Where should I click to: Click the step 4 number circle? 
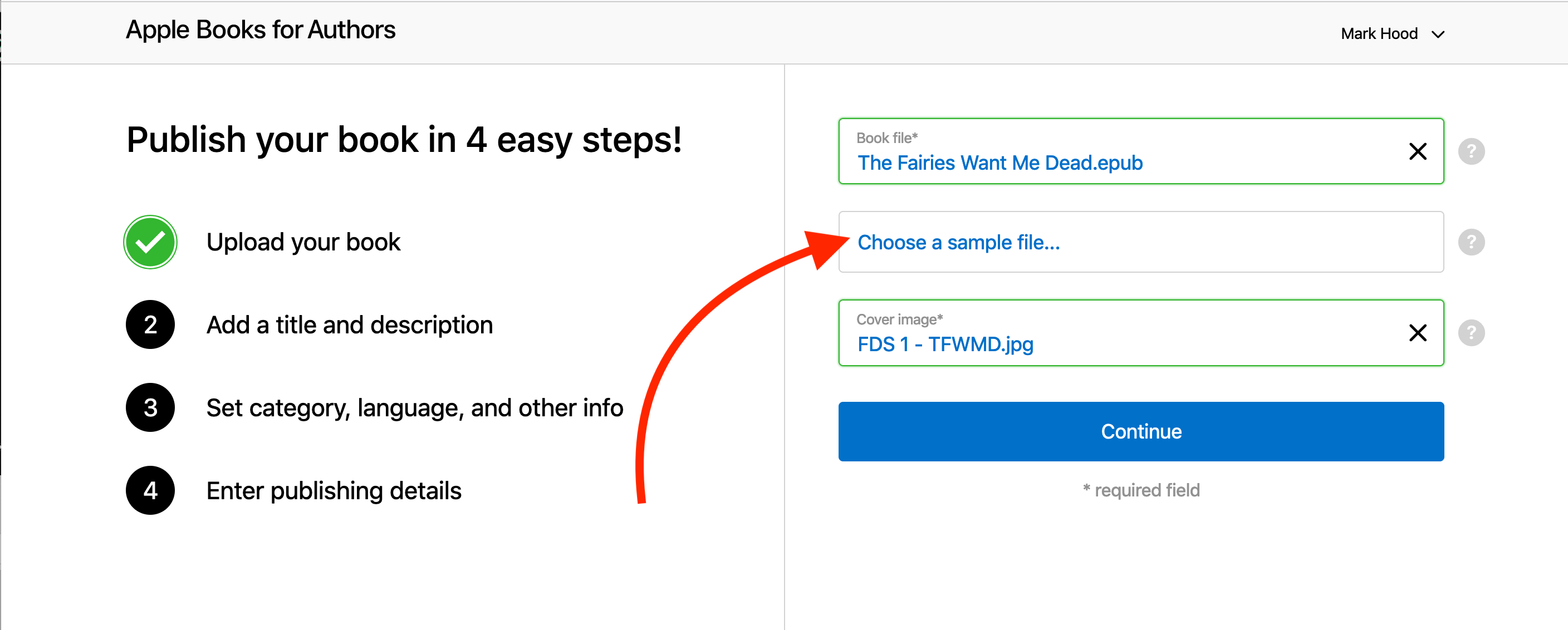[150, 490]
